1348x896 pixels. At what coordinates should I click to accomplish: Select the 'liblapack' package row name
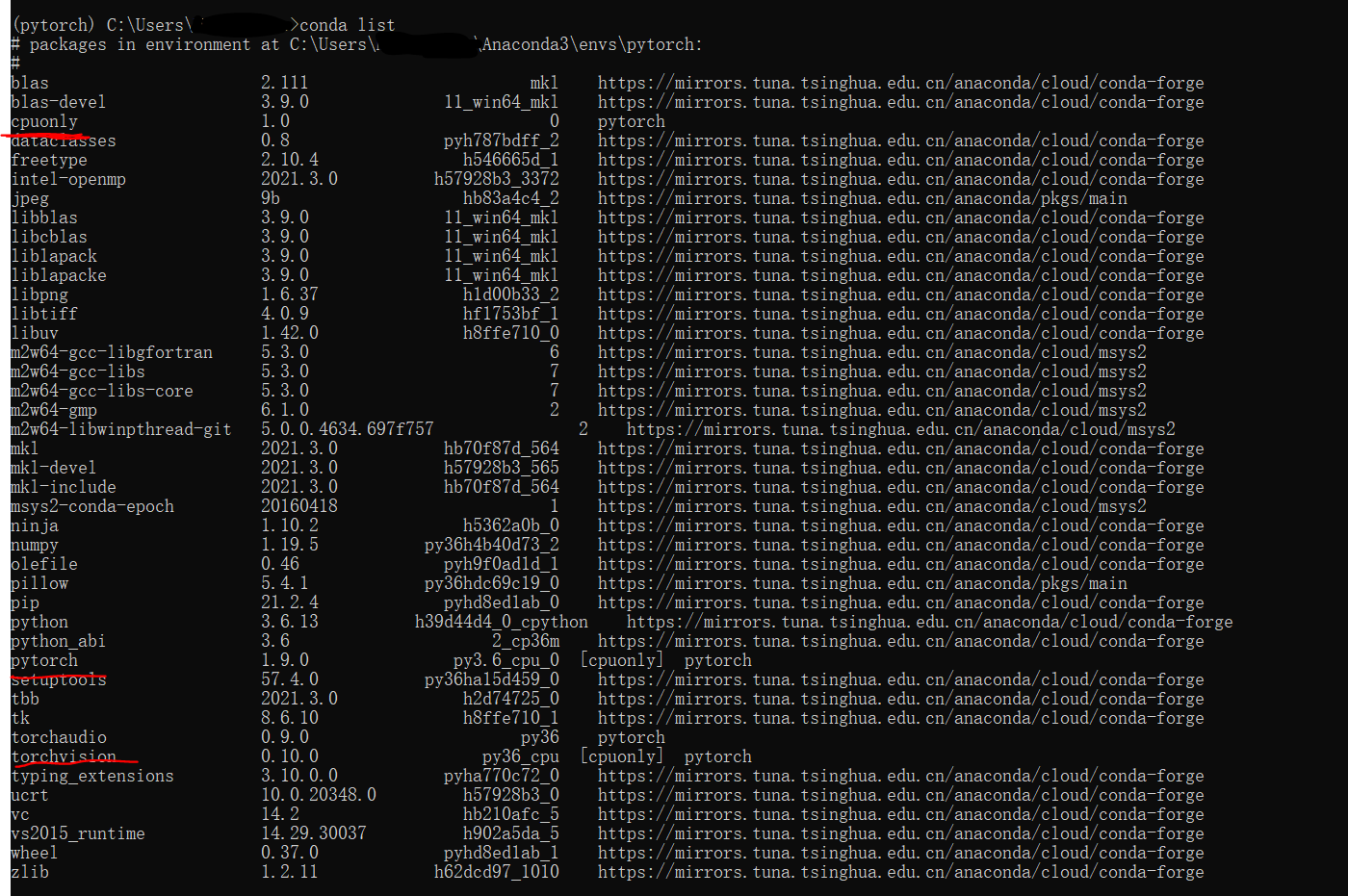(54, 256)
